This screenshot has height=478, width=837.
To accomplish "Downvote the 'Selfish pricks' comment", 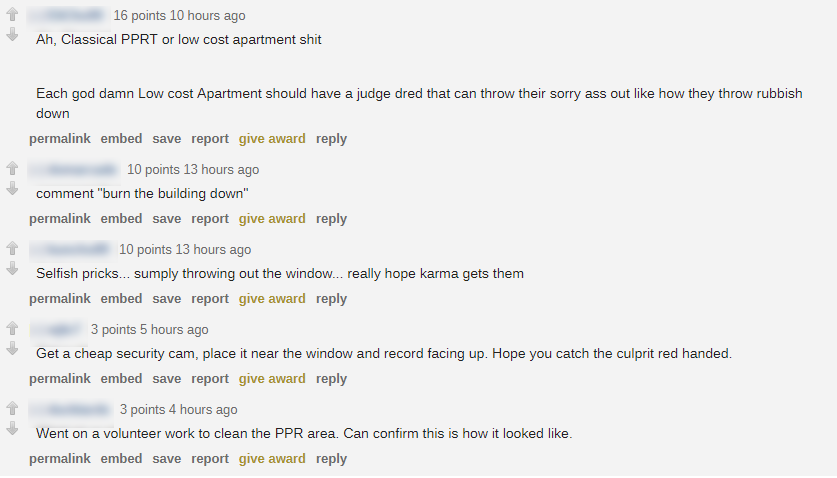I will pos(12,268).
